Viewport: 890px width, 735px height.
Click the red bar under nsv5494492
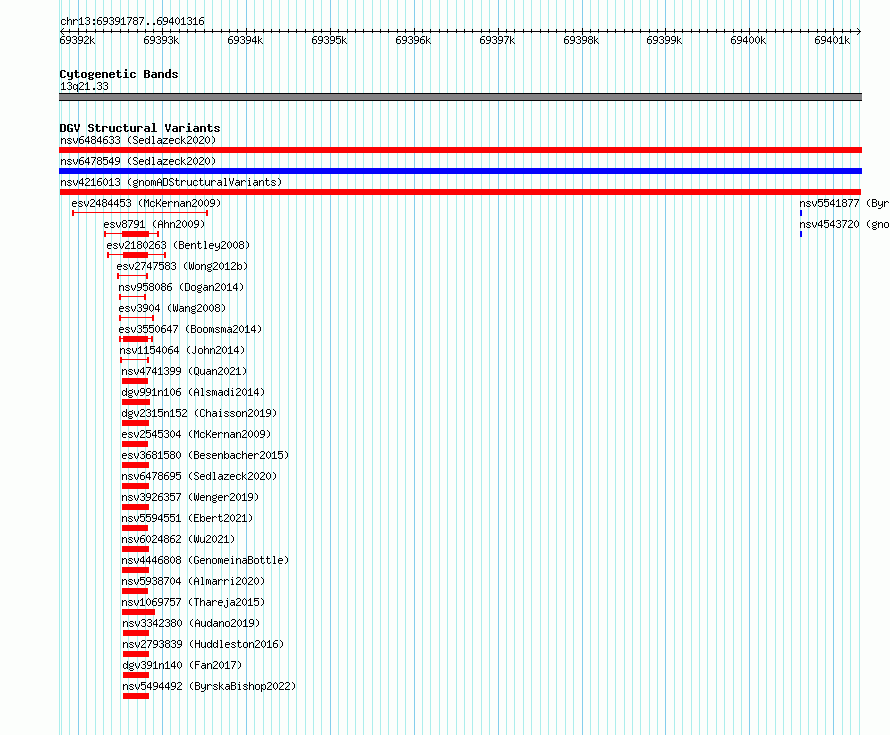[136, 696]
